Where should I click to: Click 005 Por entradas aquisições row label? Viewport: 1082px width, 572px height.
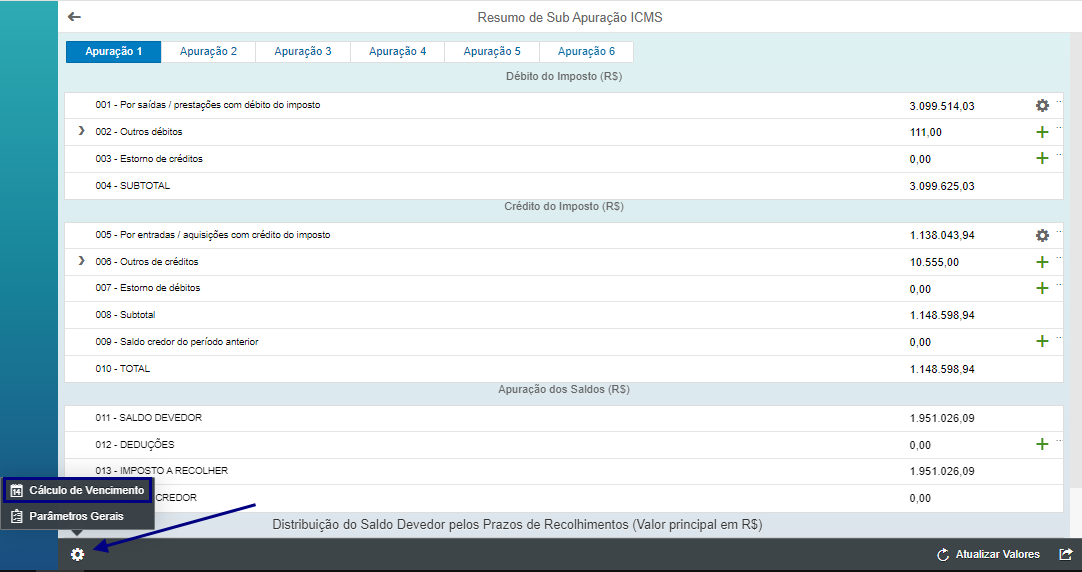coord(213,235)
